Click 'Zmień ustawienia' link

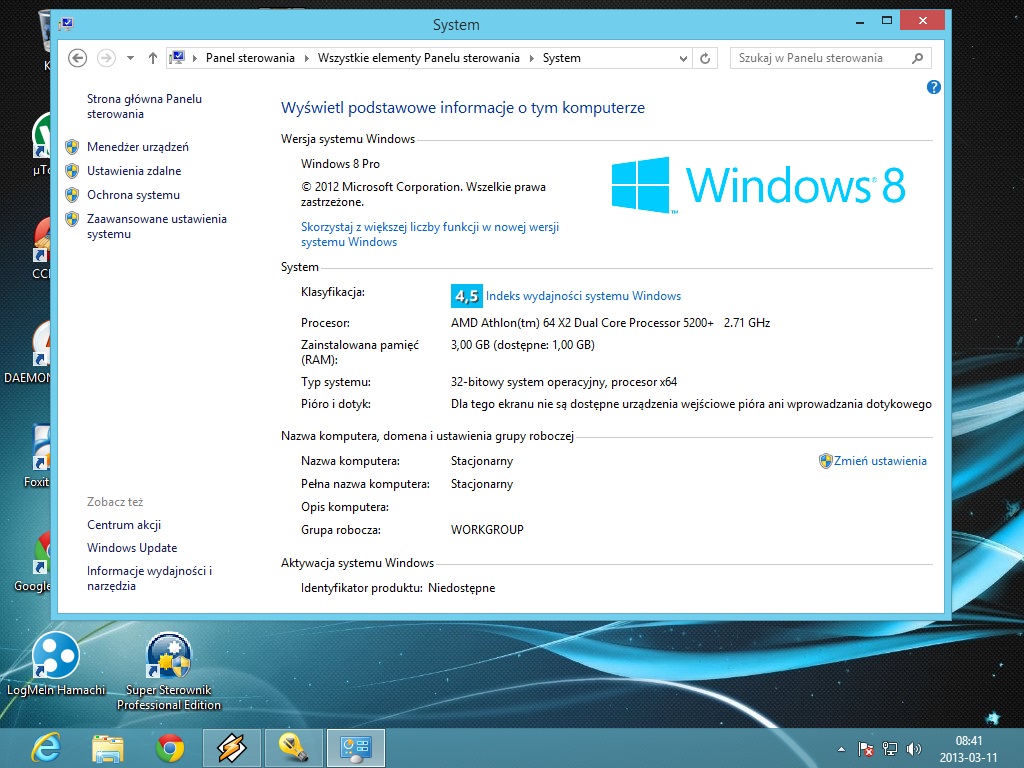click(x=880, y=461)
